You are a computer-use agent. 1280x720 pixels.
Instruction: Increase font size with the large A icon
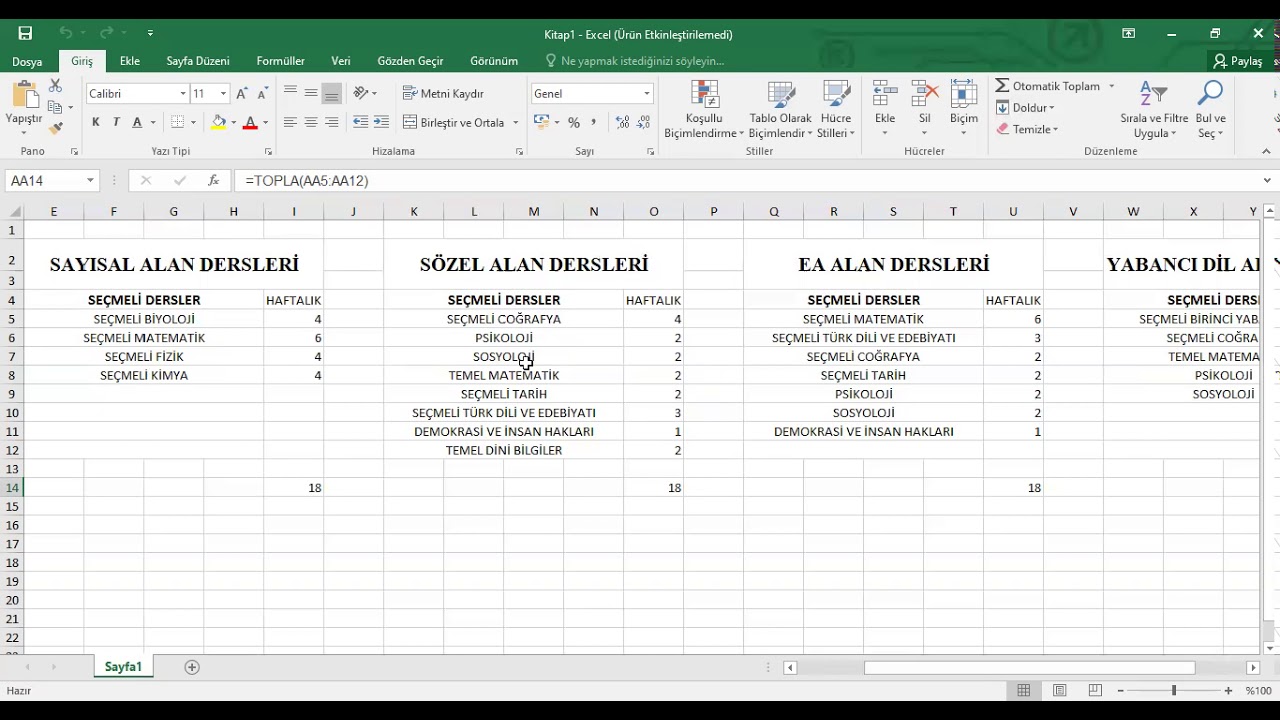pyautogui.click(x=242, y=93)
